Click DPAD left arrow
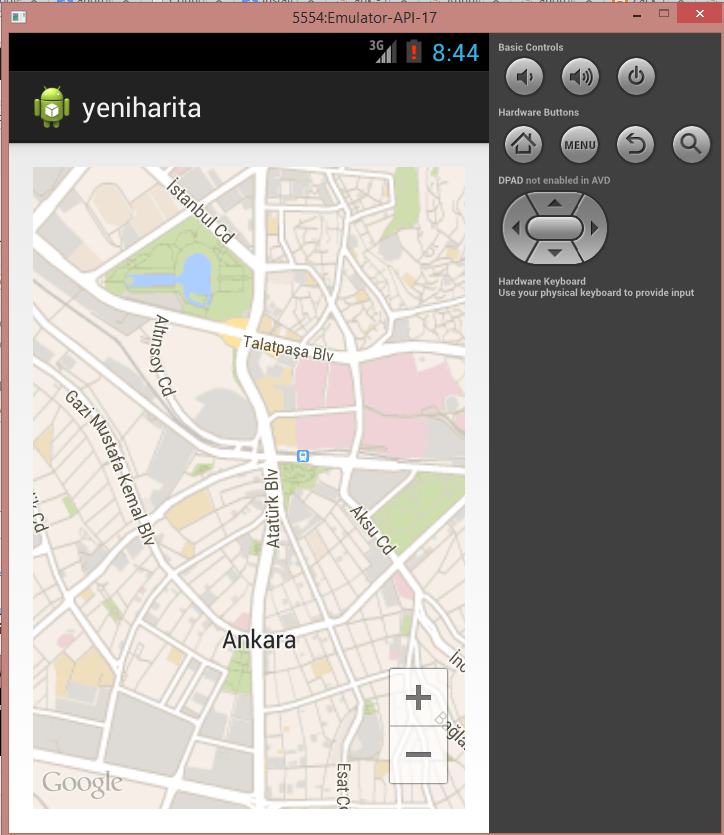This screenshot has height=835, width=724. 515,228
